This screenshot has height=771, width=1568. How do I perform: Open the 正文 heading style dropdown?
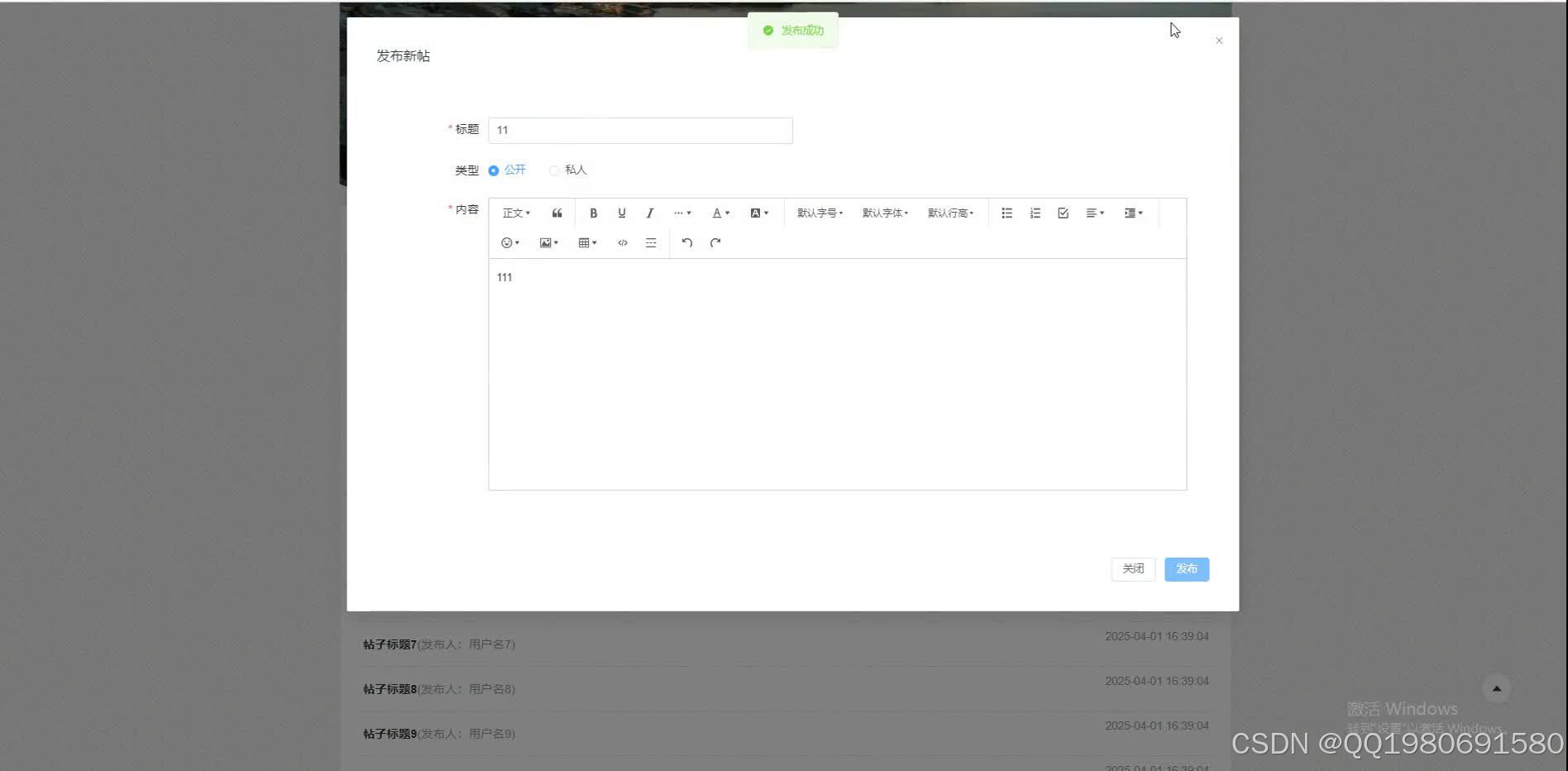[x=516, y=213]
